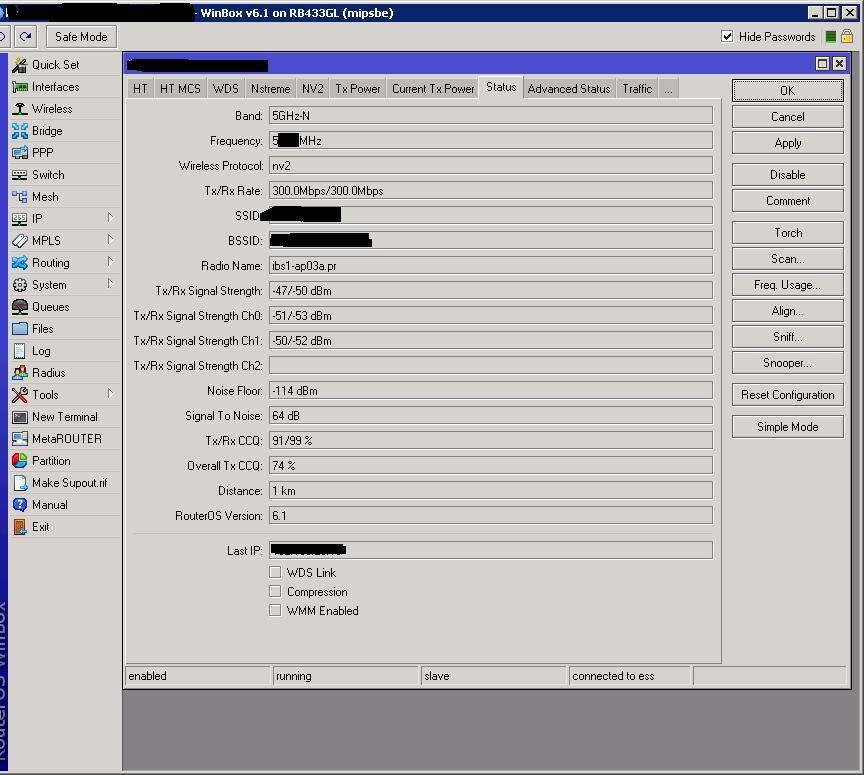This screenshot has height=775, width=864.
Task: Open the Align... tool
Action: pos(787,311)
